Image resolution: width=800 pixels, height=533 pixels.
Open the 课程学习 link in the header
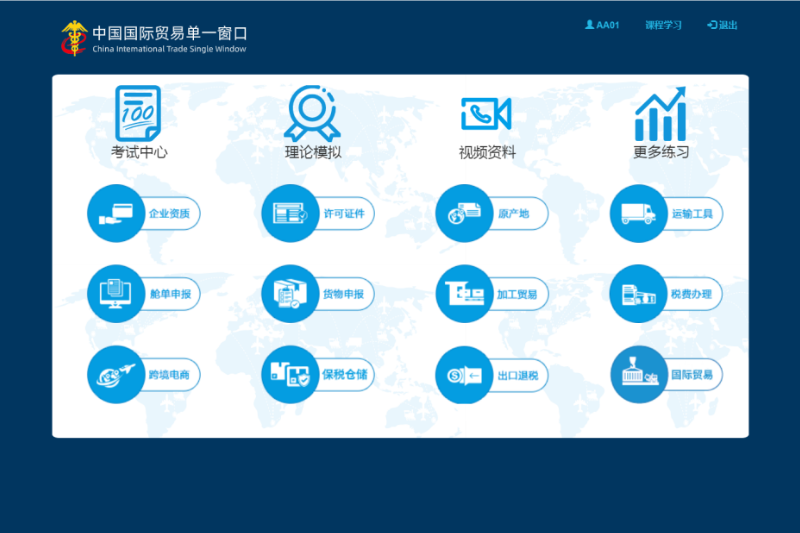663,25
